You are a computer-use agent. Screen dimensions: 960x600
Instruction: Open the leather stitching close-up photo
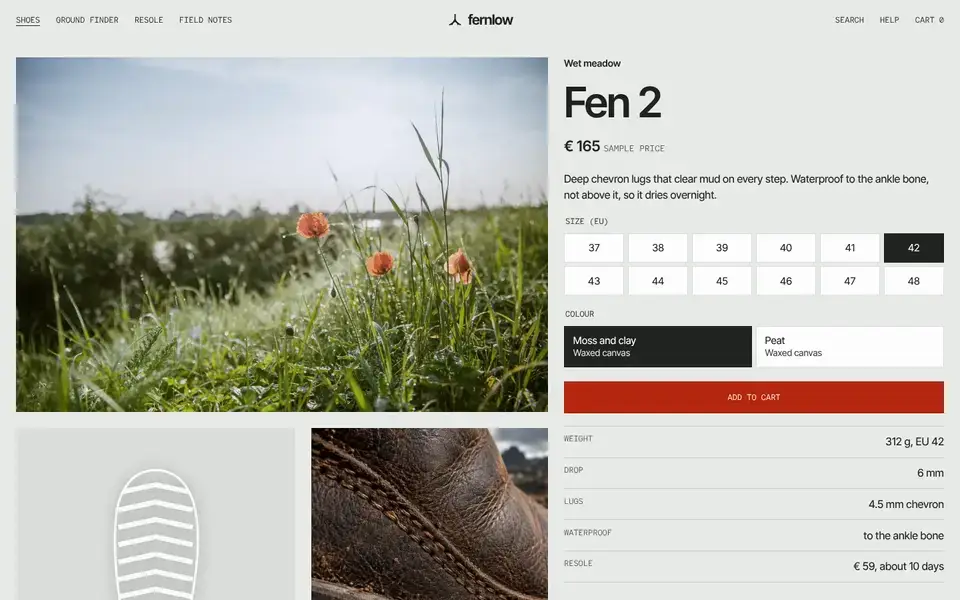click(429, 514)
